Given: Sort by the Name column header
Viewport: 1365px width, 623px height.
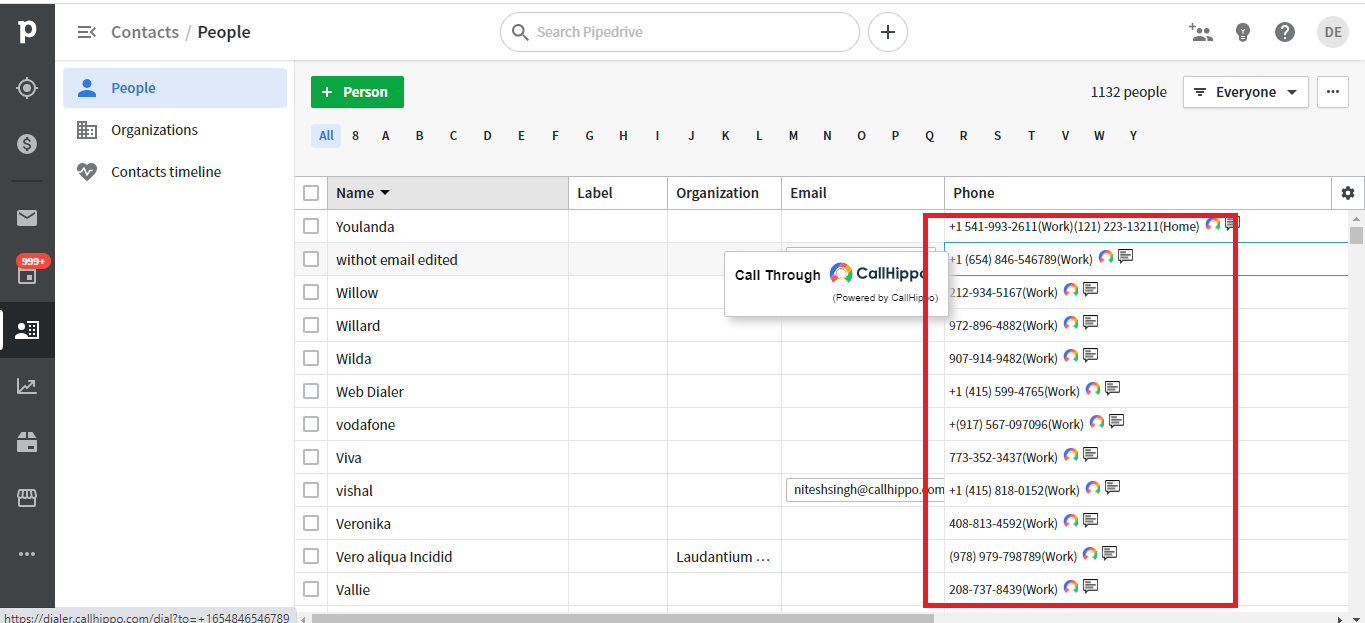Looking at the screenshot, I should pos(447,193).
